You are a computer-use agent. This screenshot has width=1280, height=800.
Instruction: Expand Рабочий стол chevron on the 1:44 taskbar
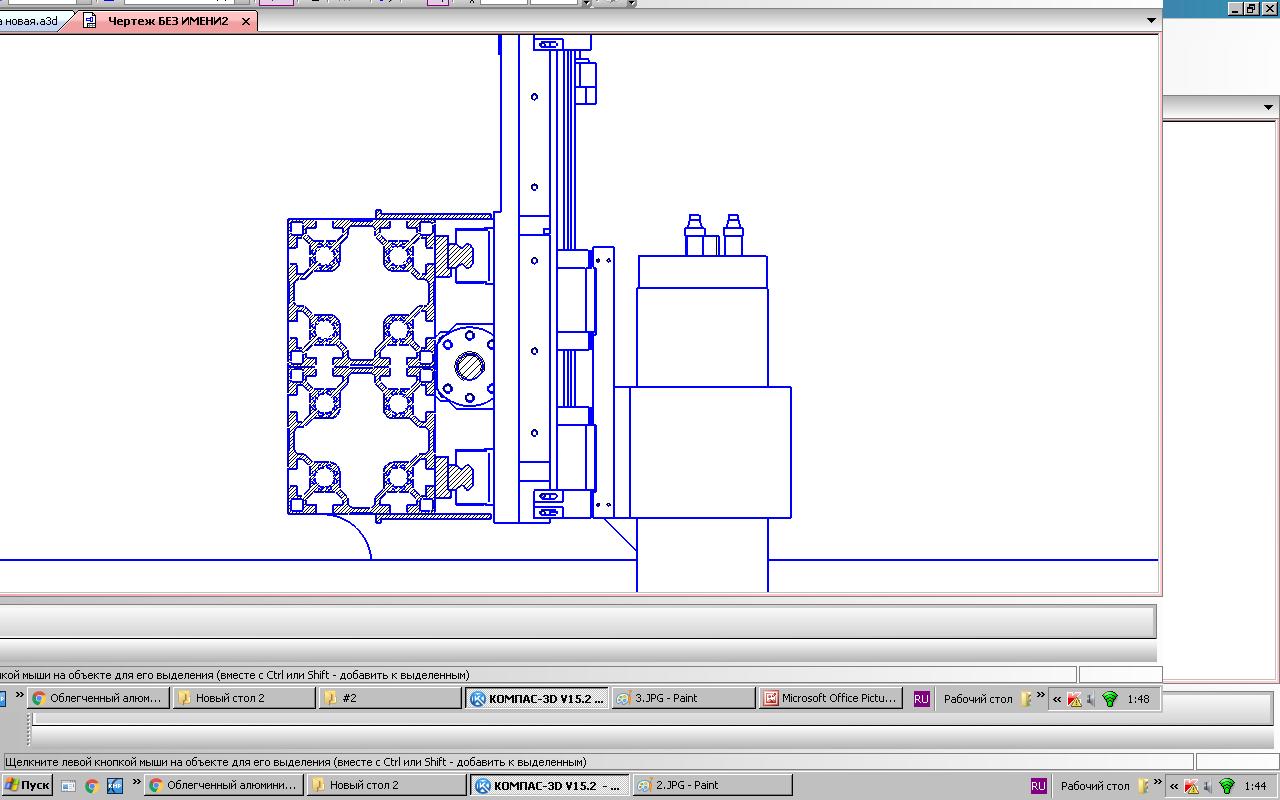pyautogui.click(x=1156, y=782)
